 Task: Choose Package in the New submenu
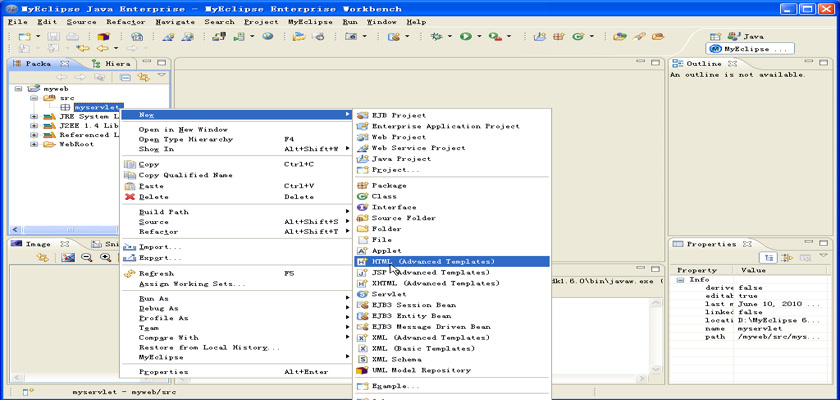(452, 185)
